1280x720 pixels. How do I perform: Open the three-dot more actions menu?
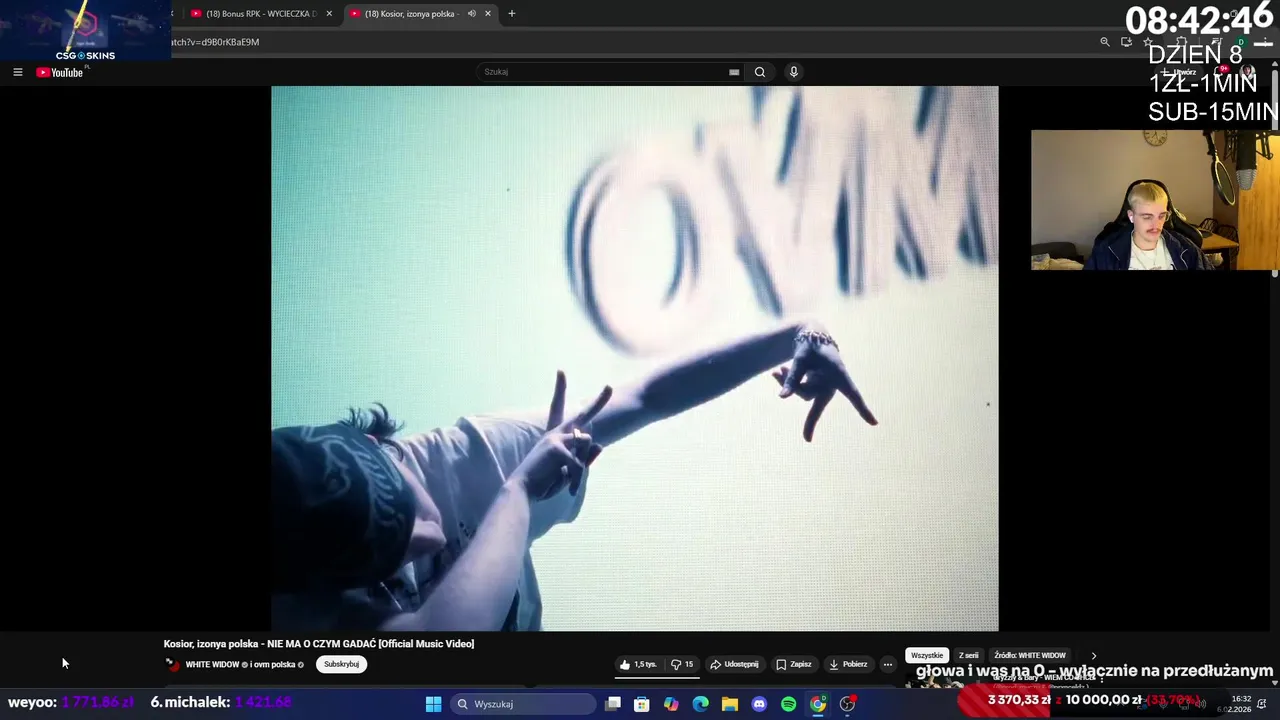click(x=887, y=664)
